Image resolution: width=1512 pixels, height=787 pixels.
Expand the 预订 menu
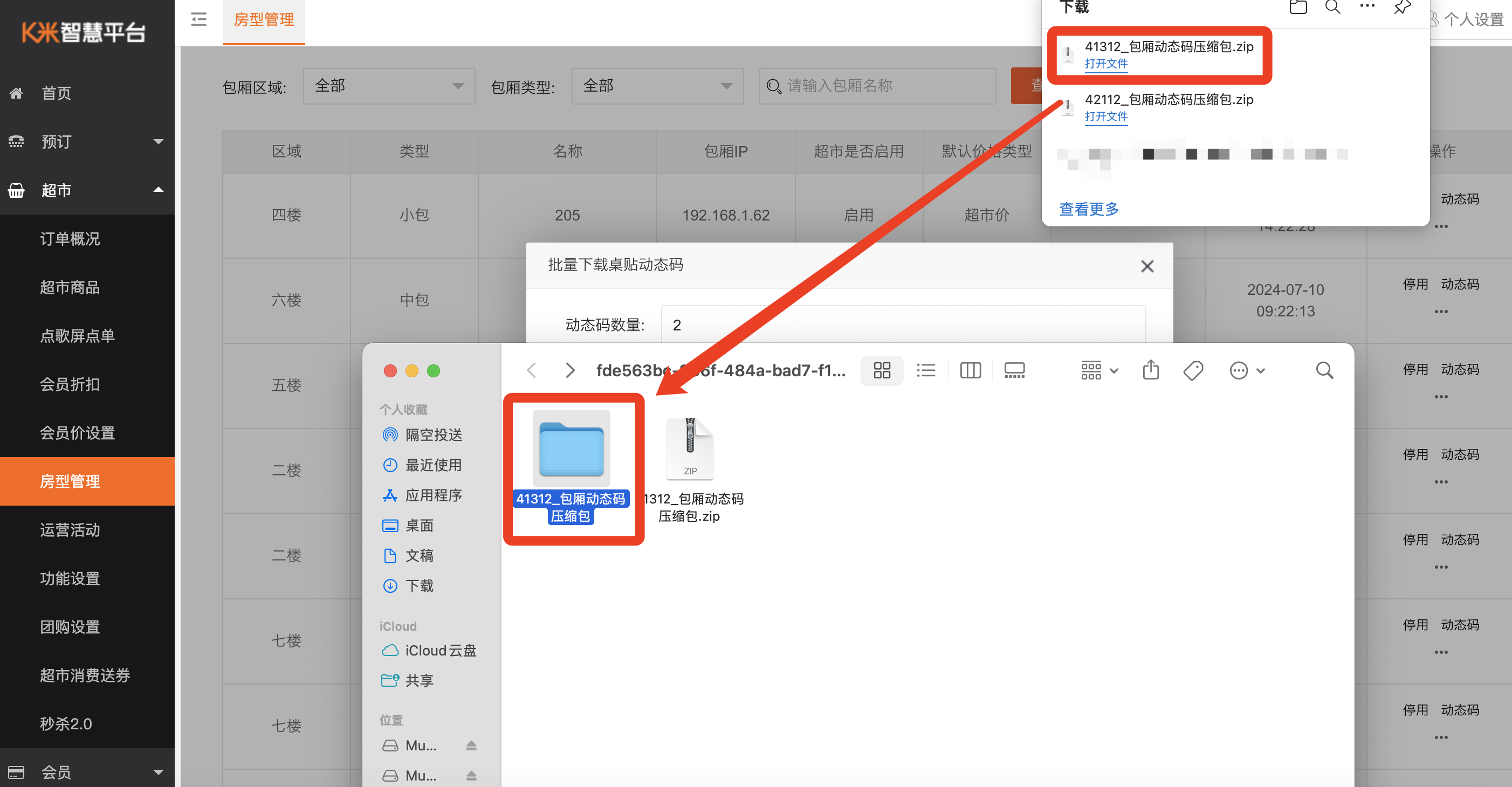coord(158,141)
